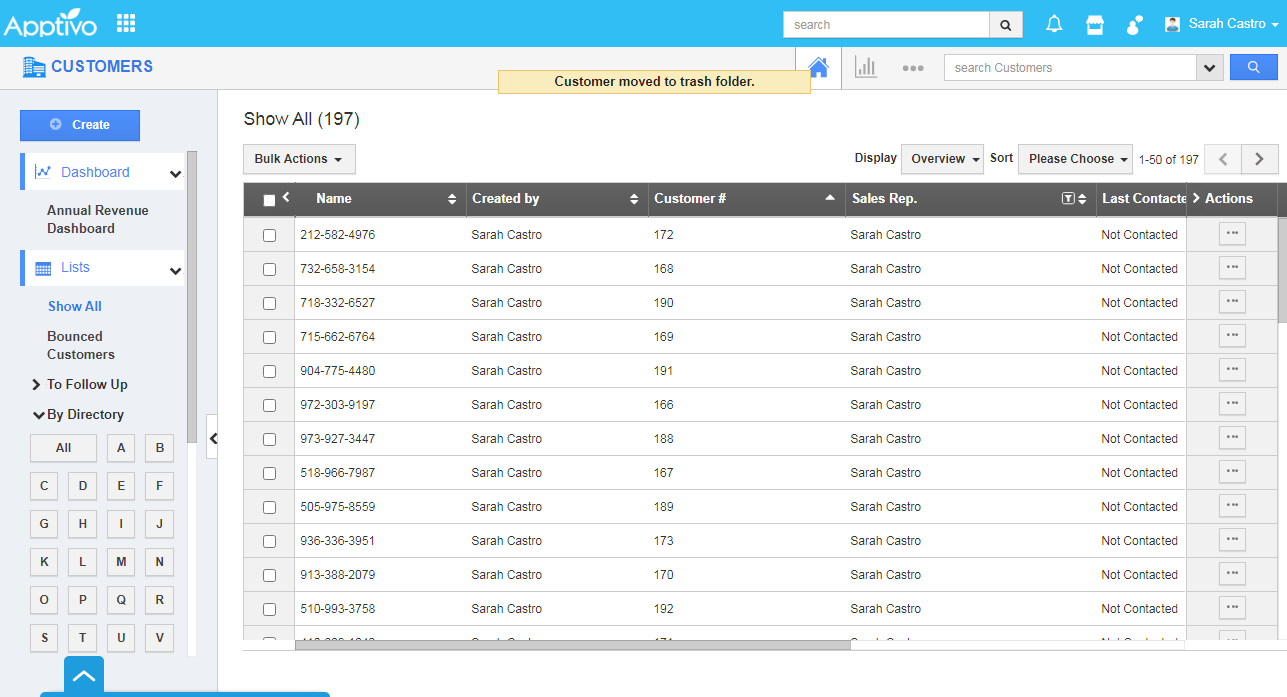Tick the checkbox for customer 715-662-6764
1287x697 pixels.
[x=269, y=337]
